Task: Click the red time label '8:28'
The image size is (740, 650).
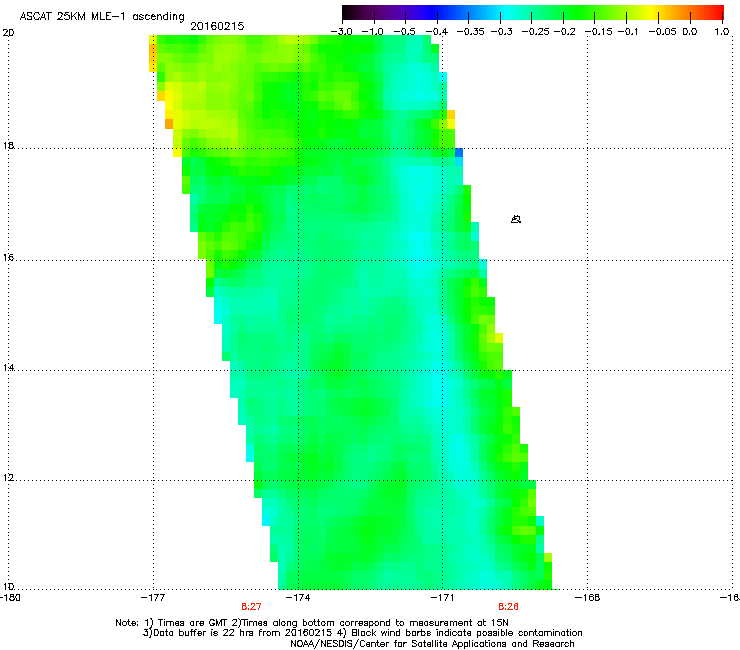Action: pyautogui.click(x=508, y=607)
